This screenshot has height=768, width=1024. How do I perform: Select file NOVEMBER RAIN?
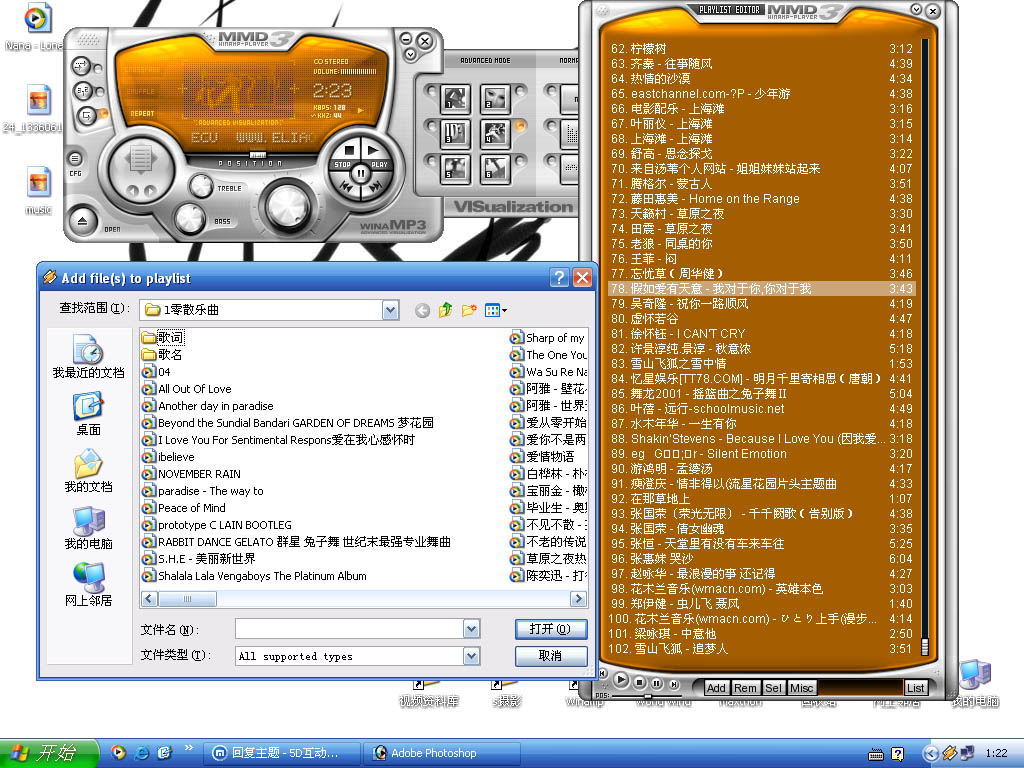point(192,474)
